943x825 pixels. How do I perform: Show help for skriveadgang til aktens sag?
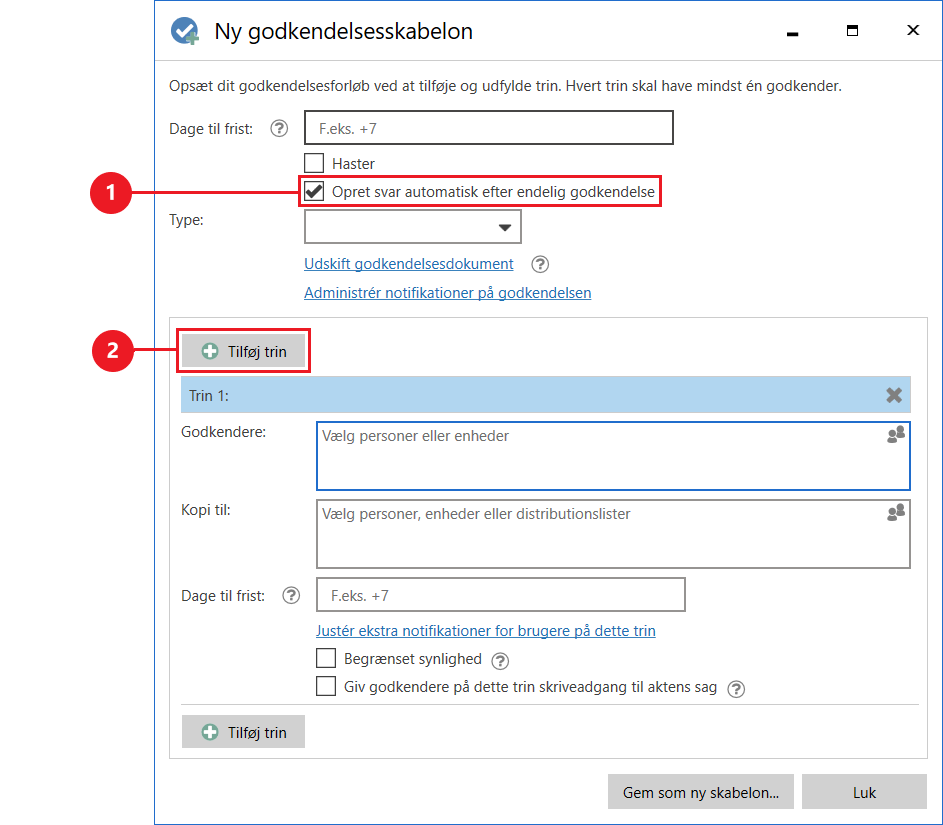point(736,689)
